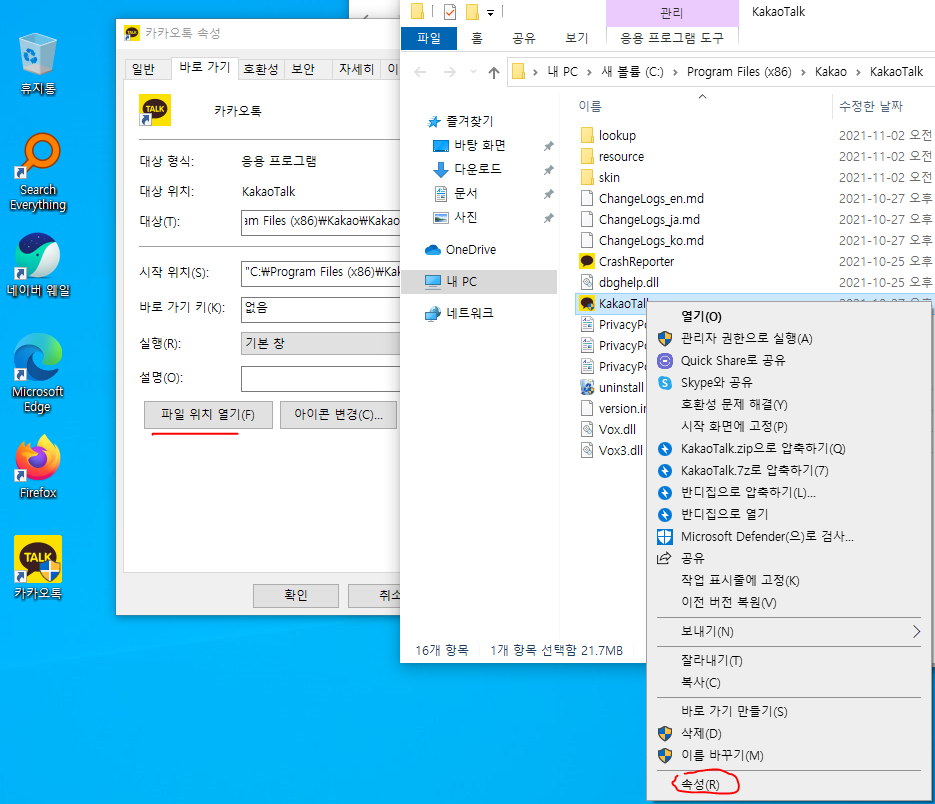Image resolution: width=935 pixels, height=804 pixels.
Task: Click 확인 button in properties dialog
Action: (296, 595)
